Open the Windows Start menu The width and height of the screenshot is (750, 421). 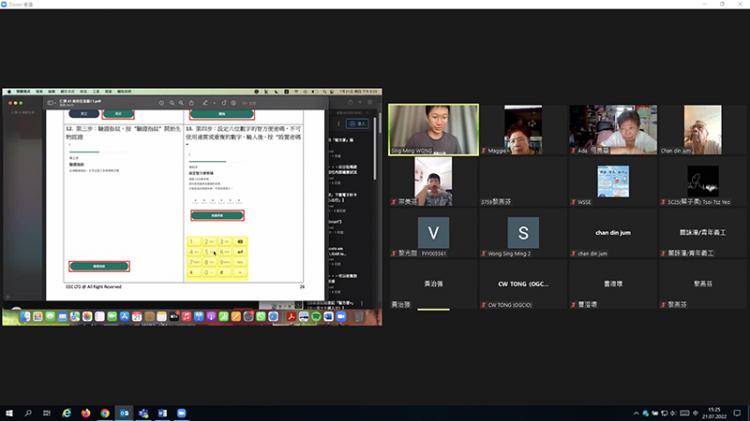[9, 412]
